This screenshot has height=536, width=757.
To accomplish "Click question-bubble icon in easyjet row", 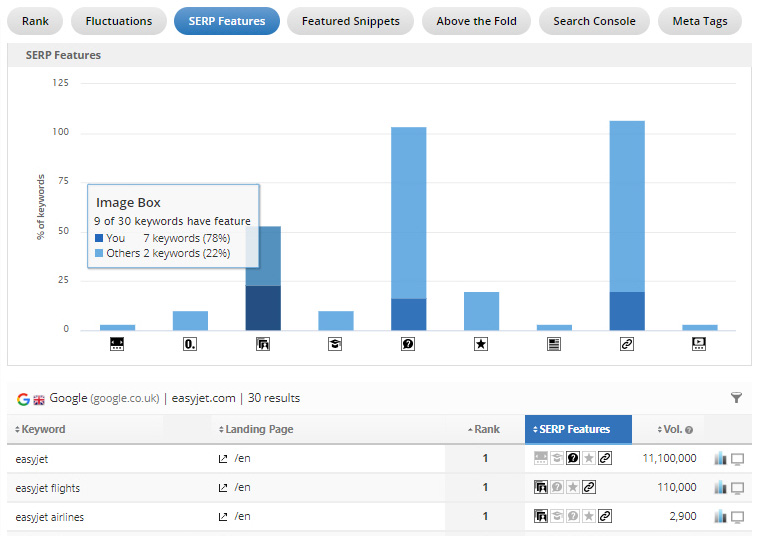I will tap(573, 458).
